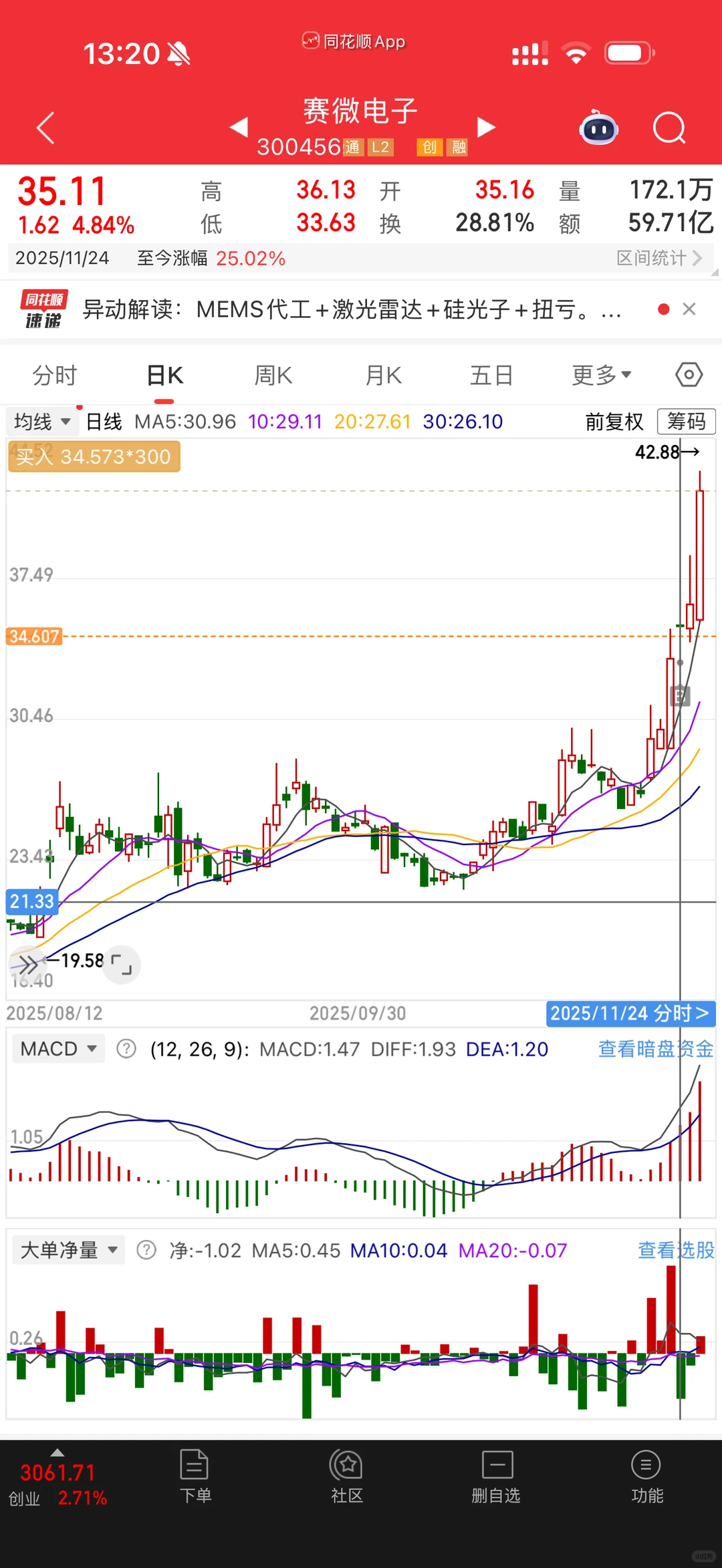Tap the 21.33 crosshair price label

(x=32, y=901)
